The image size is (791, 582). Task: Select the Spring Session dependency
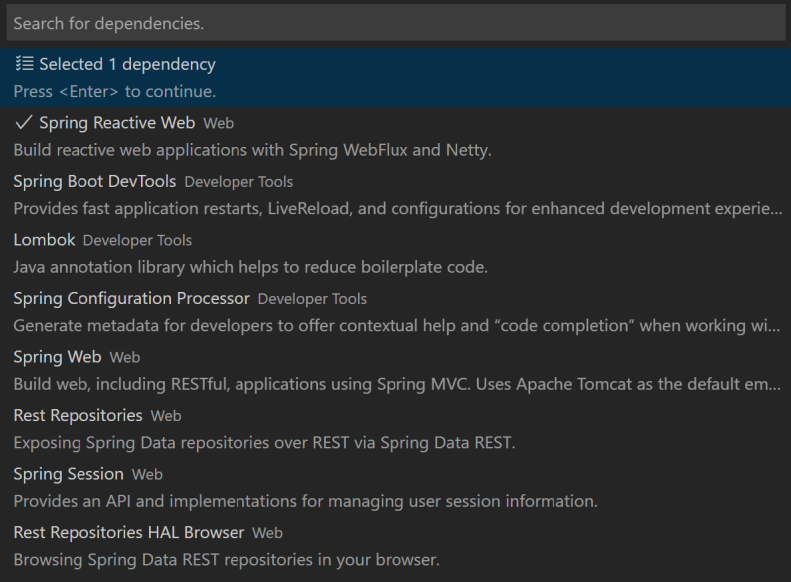point(396,487)
